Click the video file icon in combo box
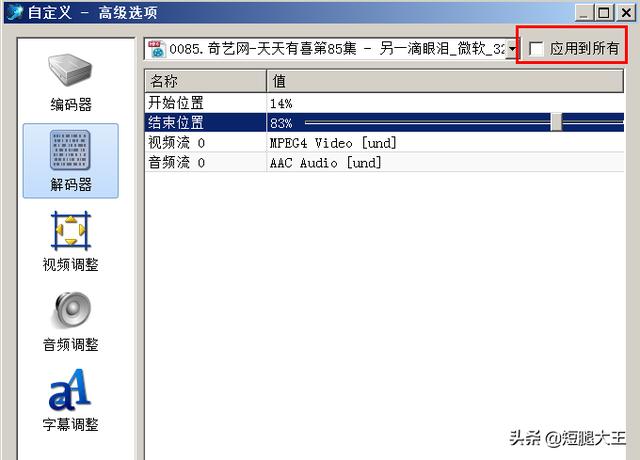The width and height of the screenshot is (640, 460). click(157, 49)
